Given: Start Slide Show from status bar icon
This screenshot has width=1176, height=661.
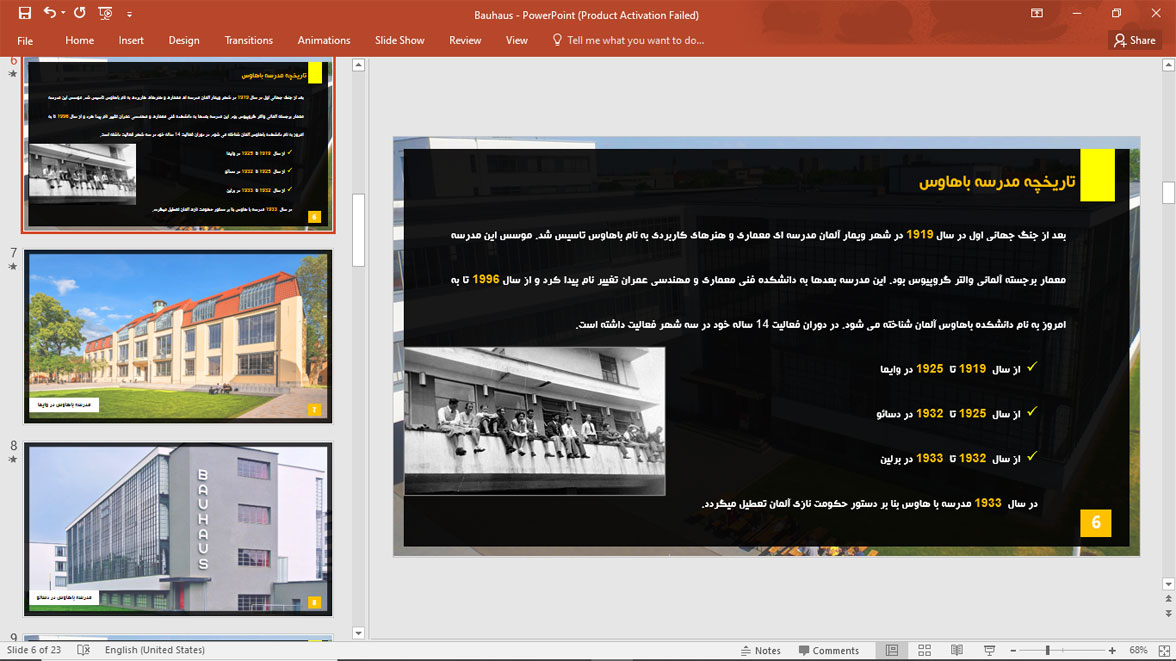Looking at the screenshot, I should click(x=989, y=650).
